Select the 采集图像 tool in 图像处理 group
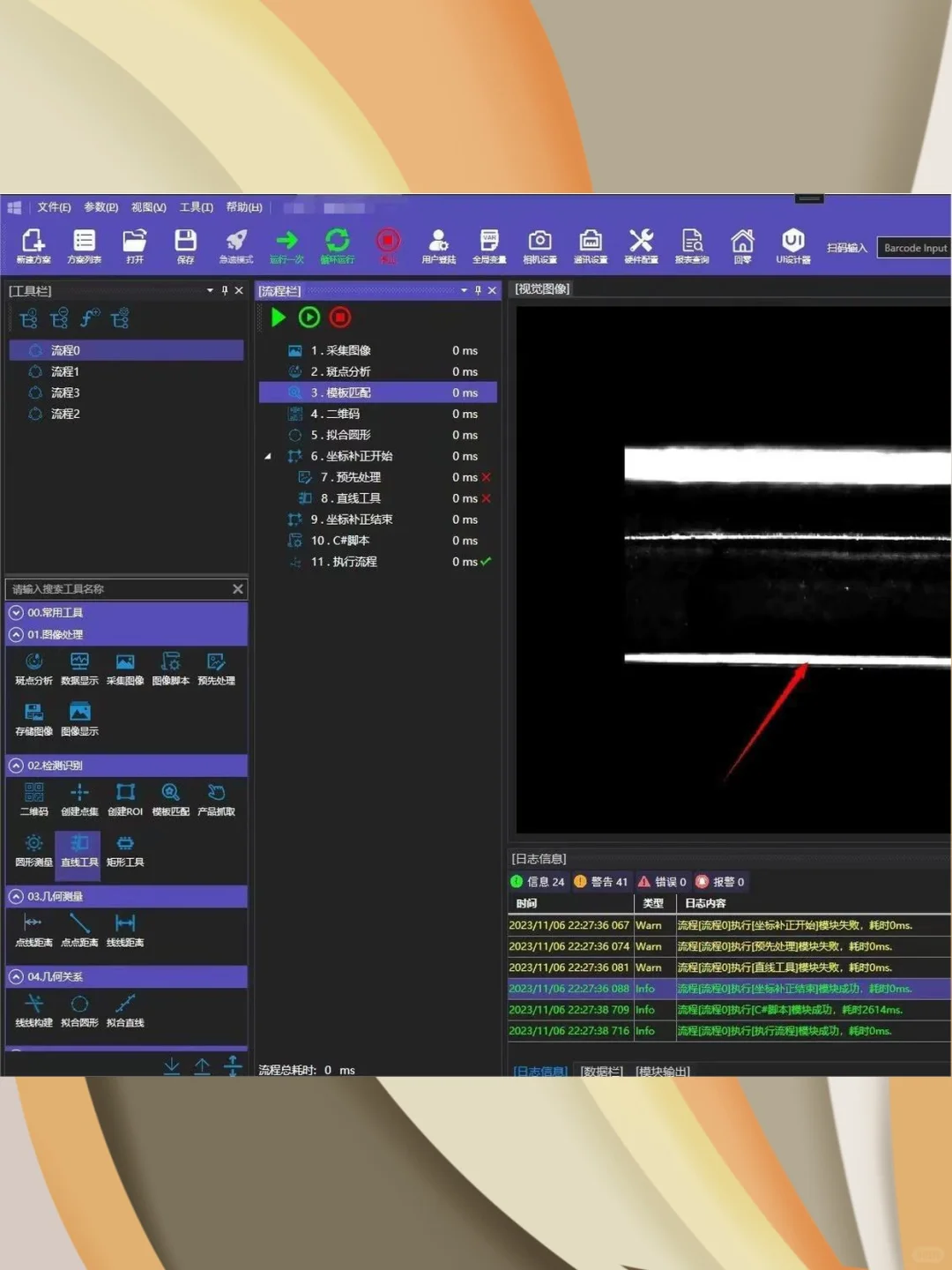Viewport: 952px width, 1270px height. pos(125,669)
